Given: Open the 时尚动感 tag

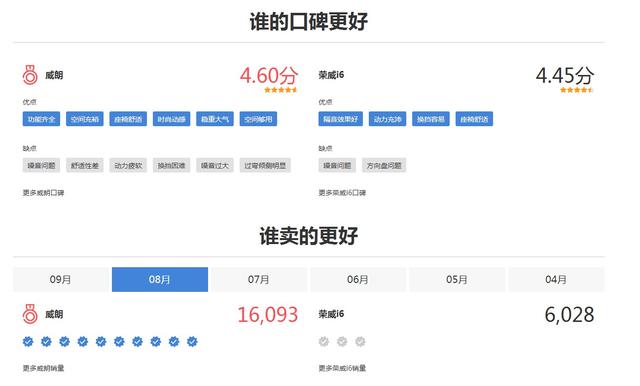Looking at the screenshot, I should pos(171,119).
